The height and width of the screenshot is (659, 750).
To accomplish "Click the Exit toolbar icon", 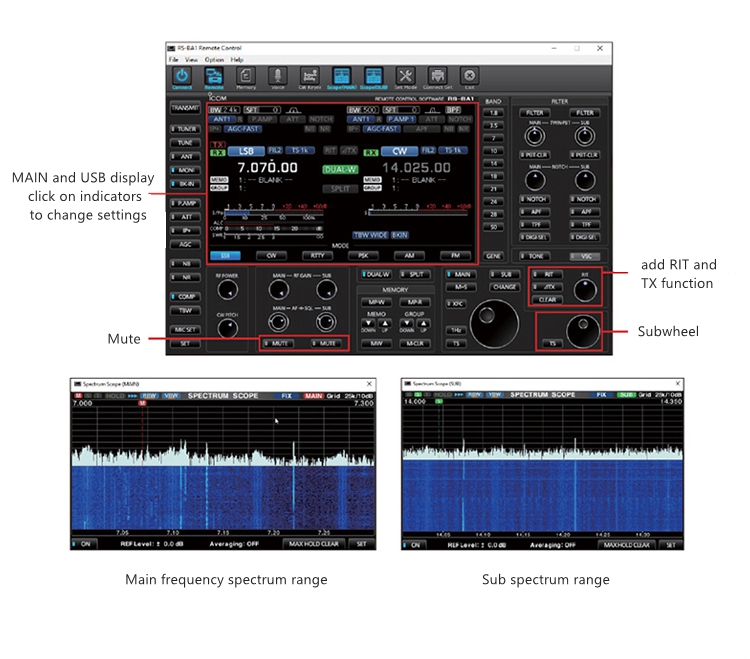I will tap(469, 77).
